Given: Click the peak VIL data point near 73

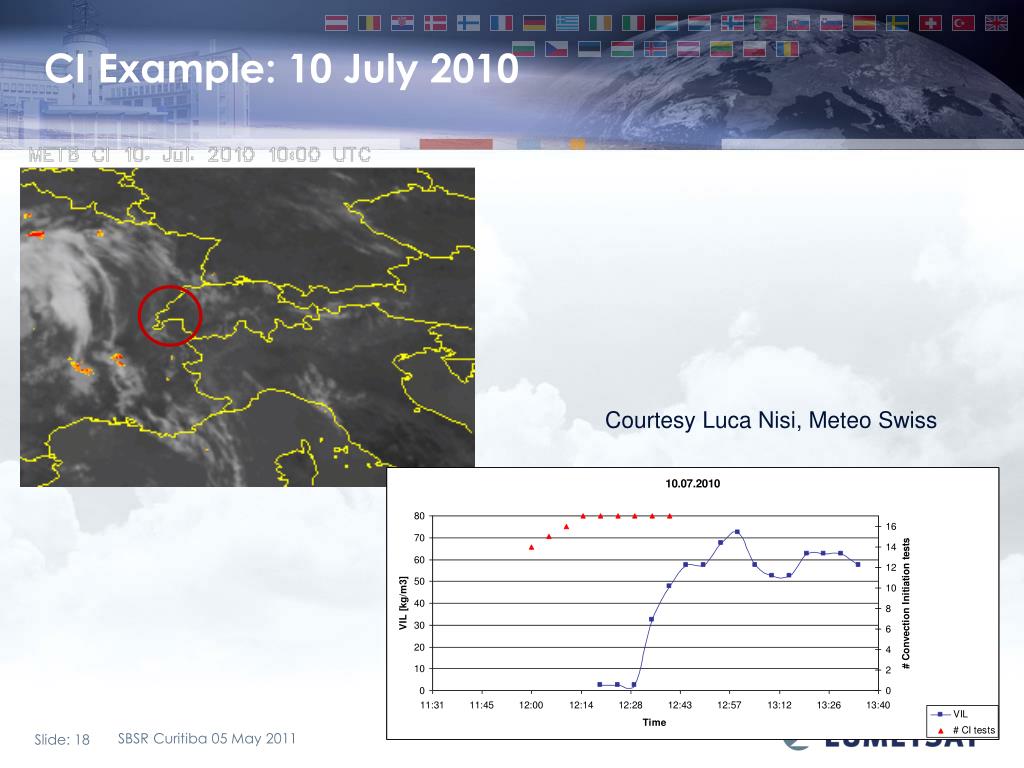Looking at the screenshot, I should click(737, 532).
